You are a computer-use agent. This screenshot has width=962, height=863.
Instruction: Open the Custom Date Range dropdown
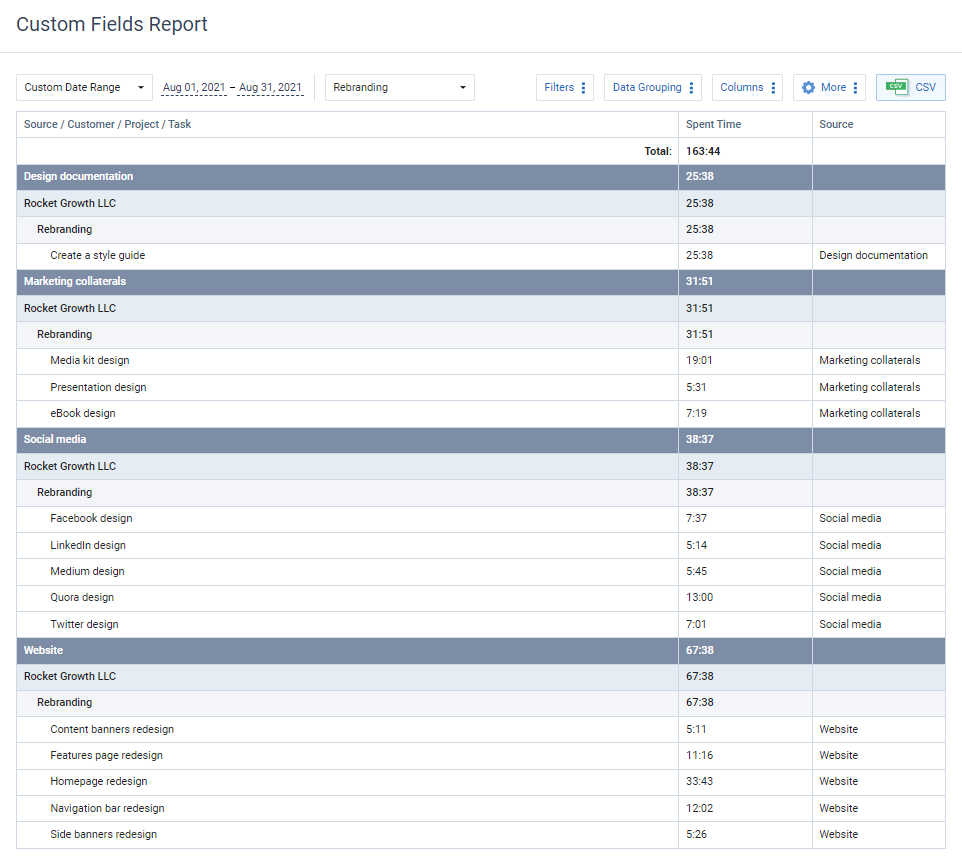[85, 88]
